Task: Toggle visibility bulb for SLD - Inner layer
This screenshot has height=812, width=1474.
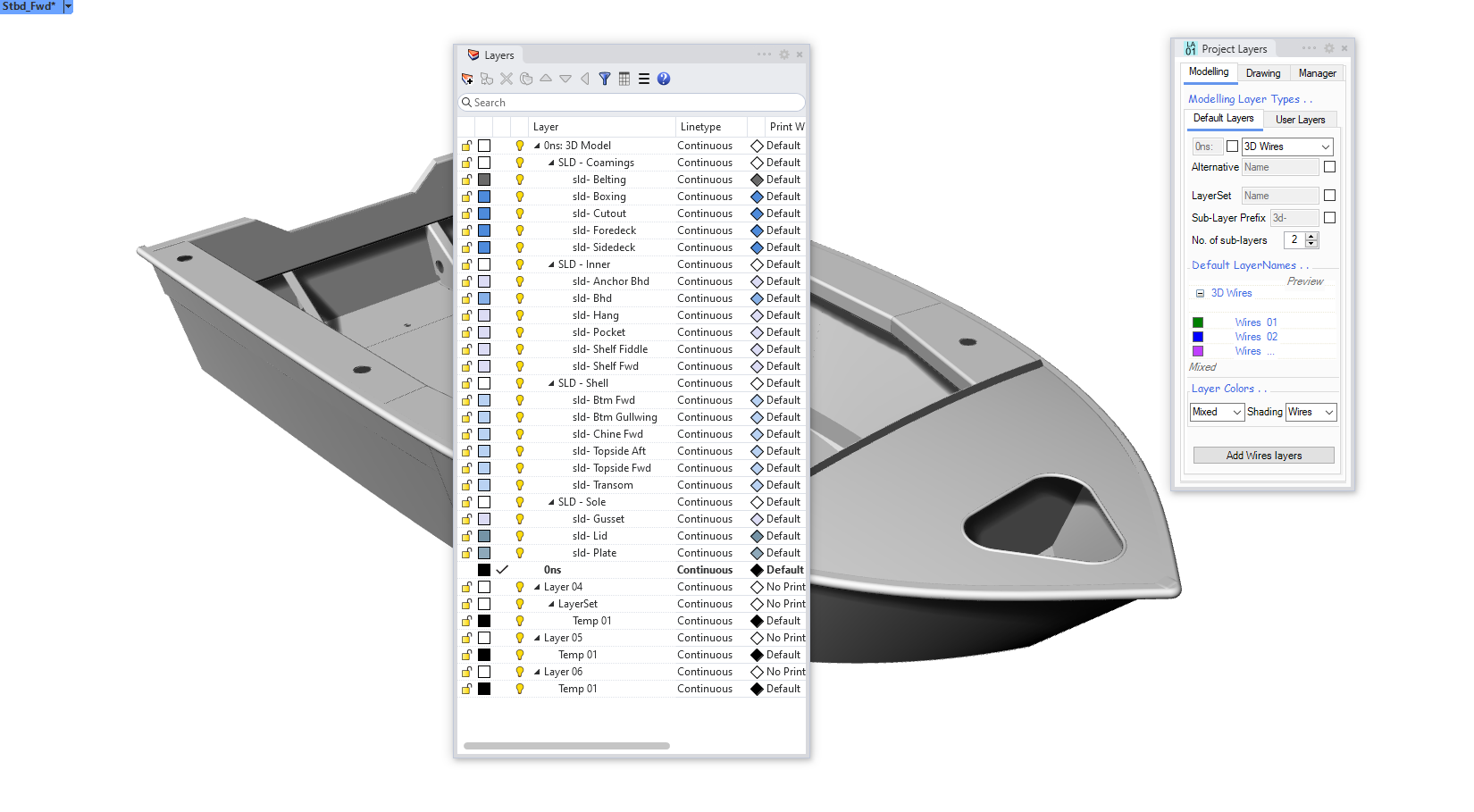Action: point(520,264)
